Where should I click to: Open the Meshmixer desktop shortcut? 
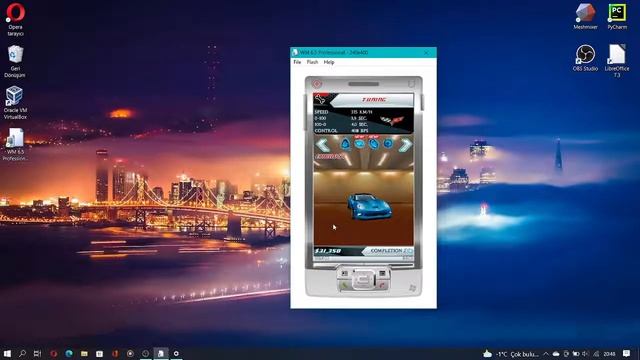585,16
